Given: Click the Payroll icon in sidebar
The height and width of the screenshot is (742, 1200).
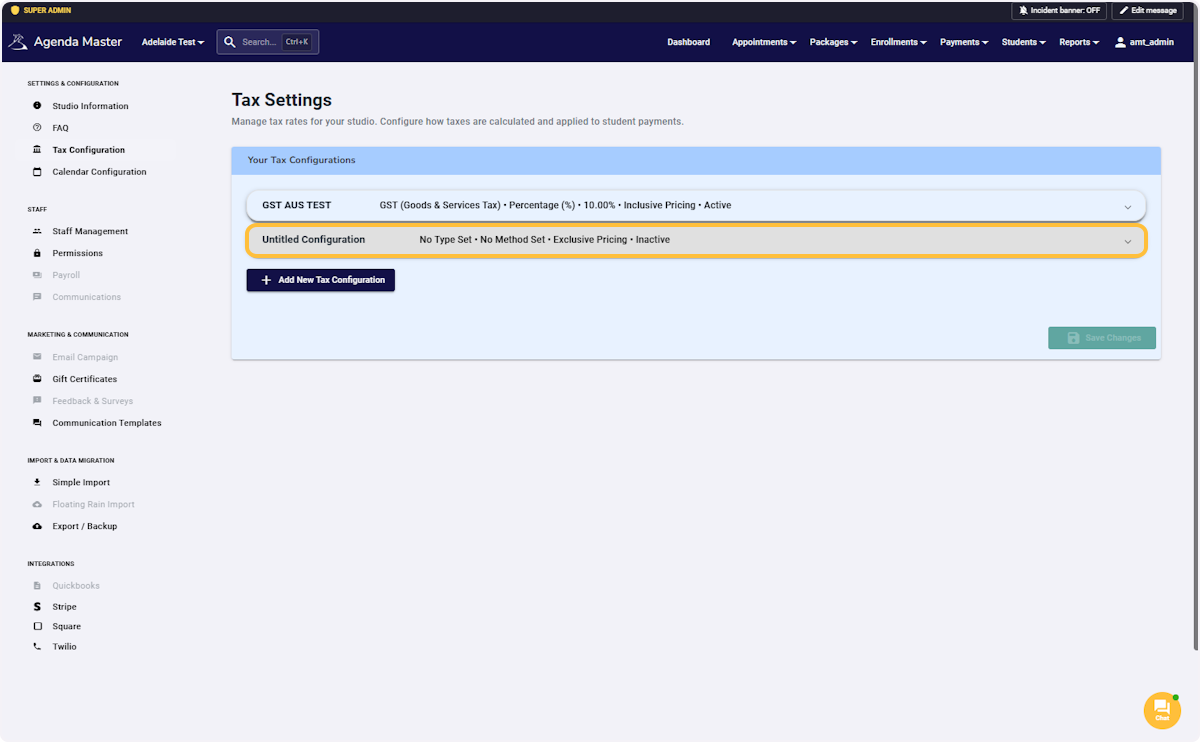Looking at the screenshot, I should coord(37,275).
